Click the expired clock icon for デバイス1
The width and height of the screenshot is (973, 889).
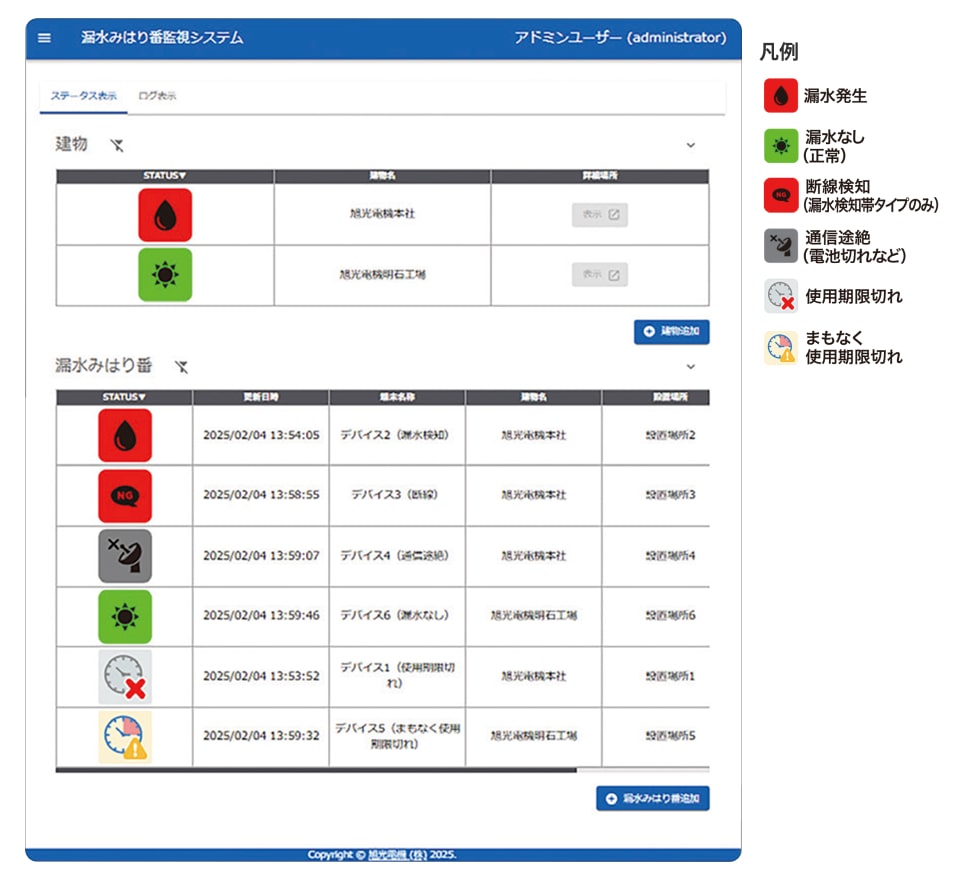tap(125, 676)
